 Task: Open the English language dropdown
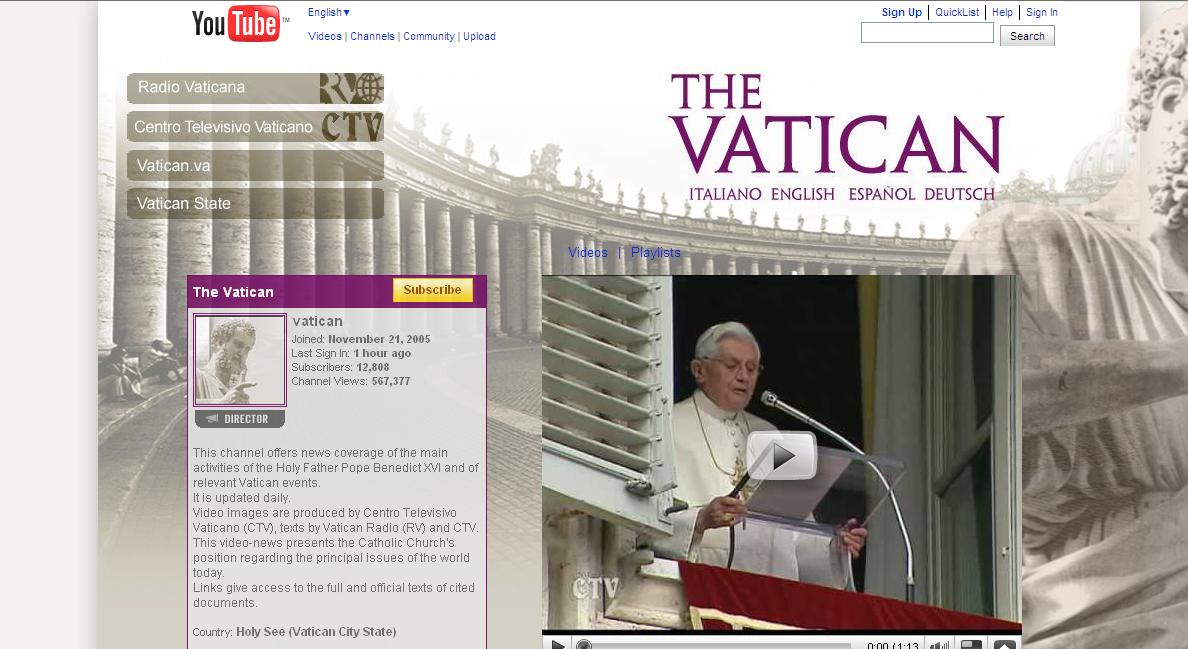point(329,13)
